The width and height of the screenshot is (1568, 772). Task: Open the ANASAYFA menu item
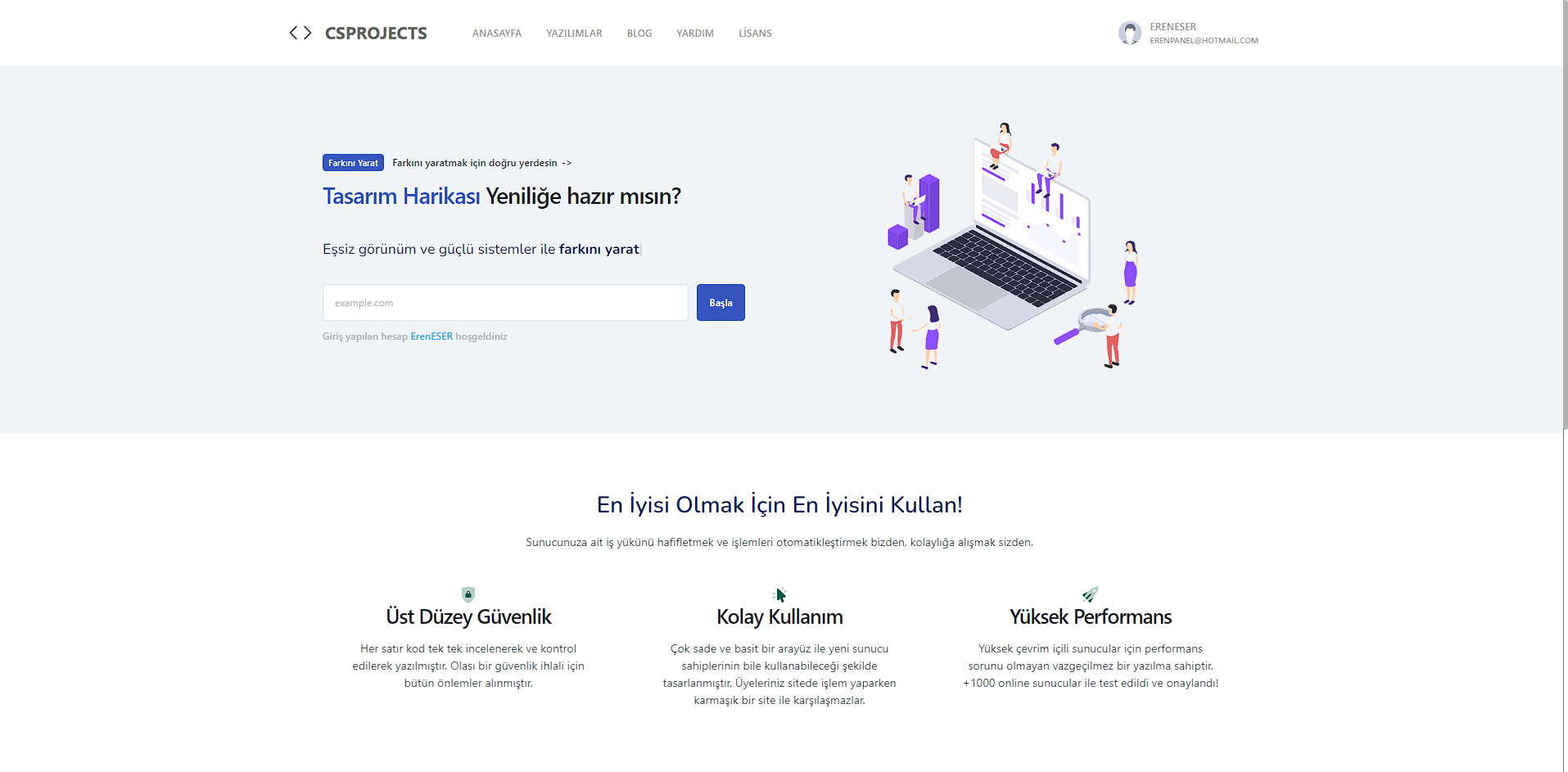(x=496, y=34)
